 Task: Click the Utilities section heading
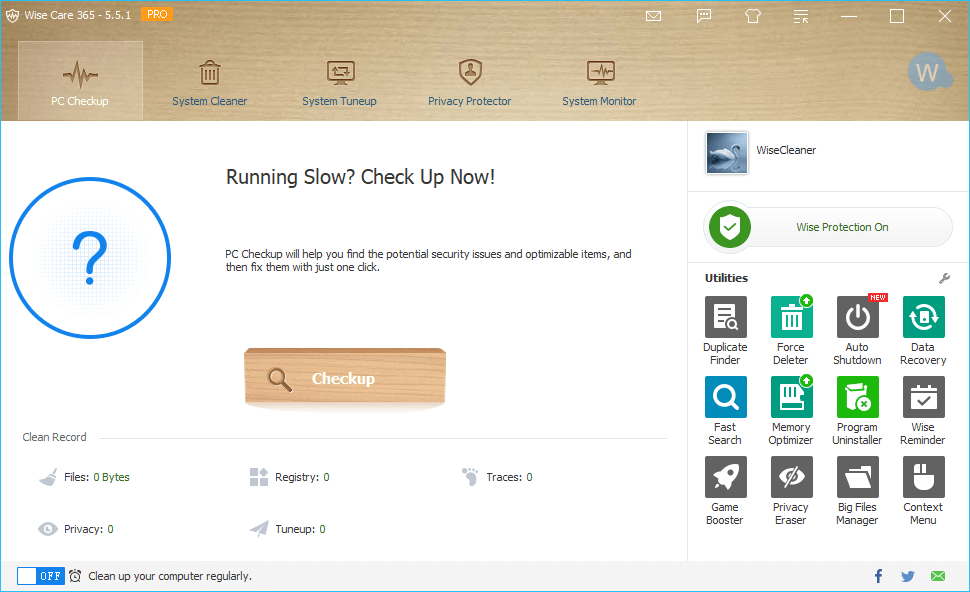coord(726,278)
